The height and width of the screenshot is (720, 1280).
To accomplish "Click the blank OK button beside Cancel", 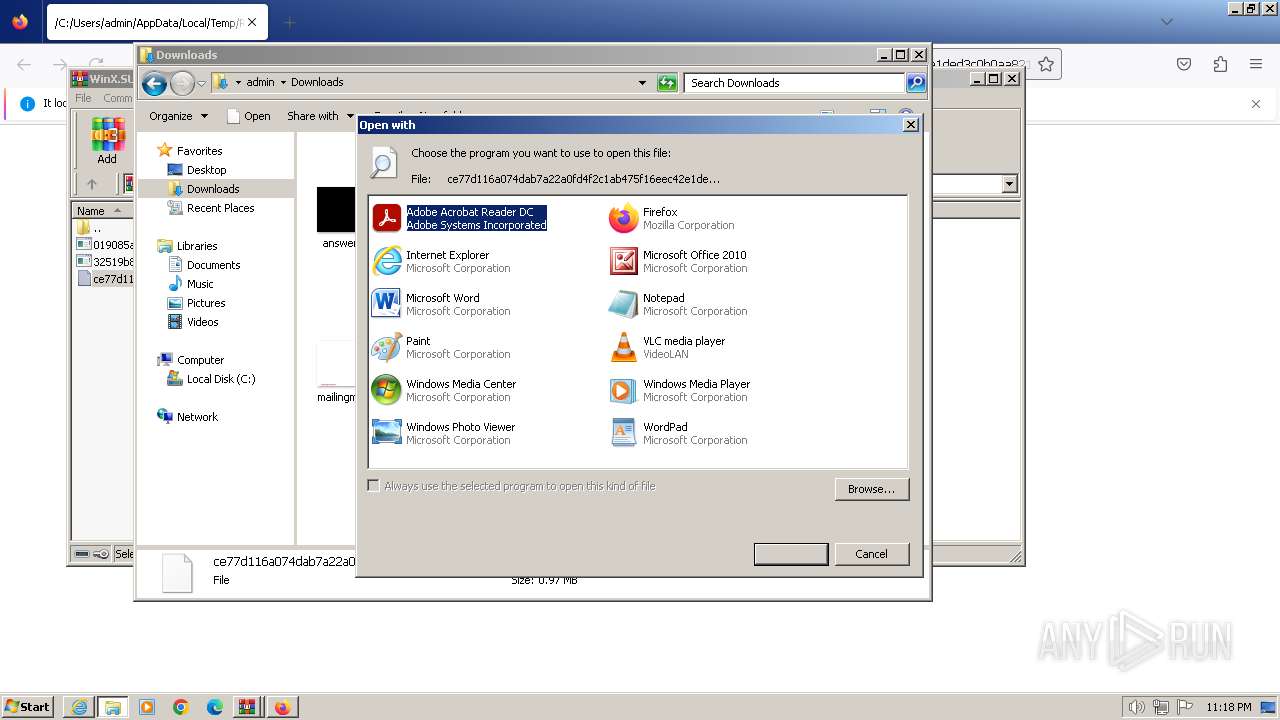I will pyautogui.click(x=791, y=554).
